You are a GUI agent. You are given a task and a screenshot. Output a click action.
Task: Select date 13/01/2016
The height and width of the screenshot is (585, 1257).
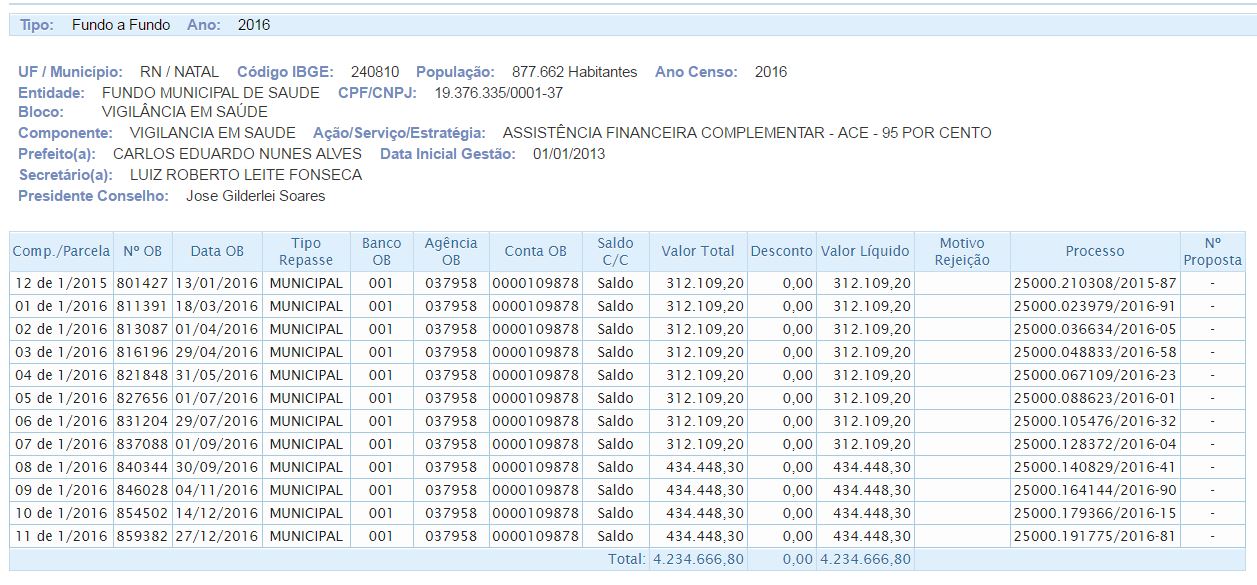[217, 283]
